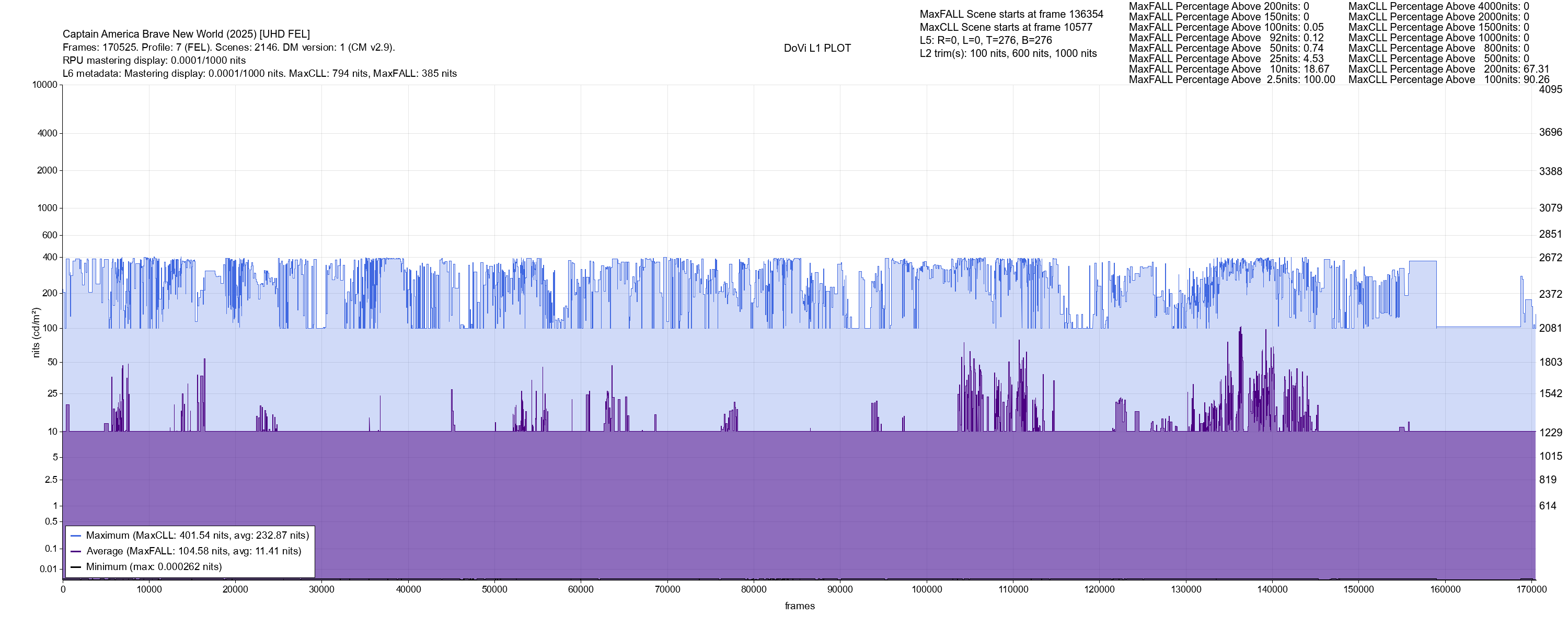Click the 'frames' x-axis label

799,606
